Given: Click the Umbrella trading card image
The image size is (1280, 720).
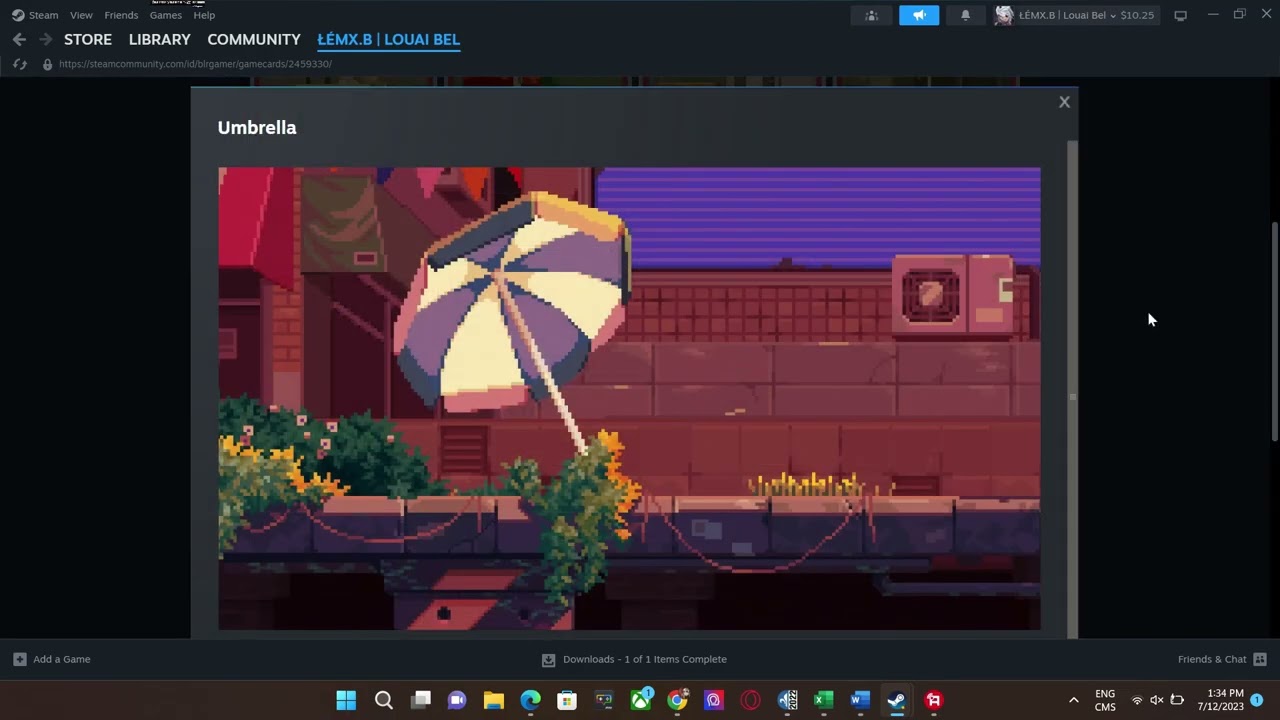Looking at the screenshot, I should pyautogui.click(x=629, y=398).
